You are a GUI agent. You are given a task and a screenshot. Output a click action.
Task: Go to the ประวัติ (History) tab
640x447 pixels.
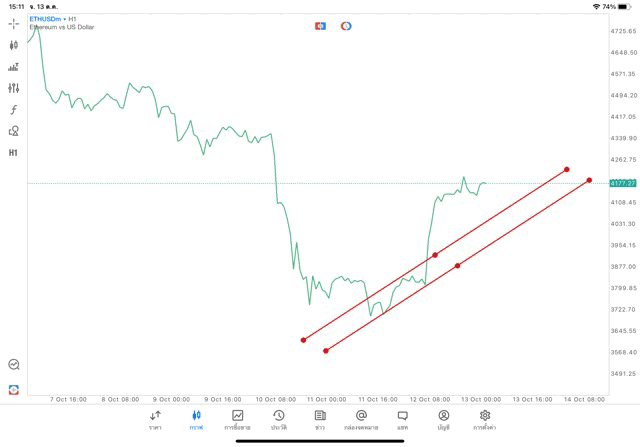[x=278, y=419]
